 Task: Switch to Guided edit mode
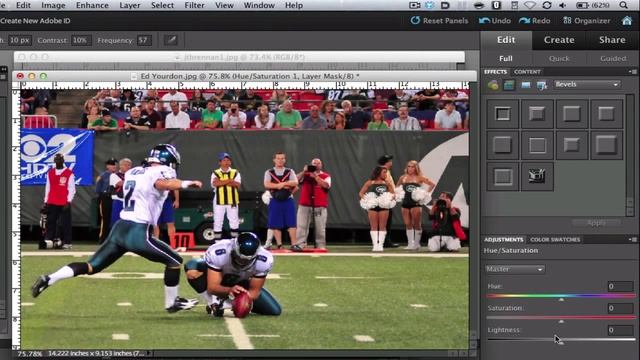click(x=613, y=58)
